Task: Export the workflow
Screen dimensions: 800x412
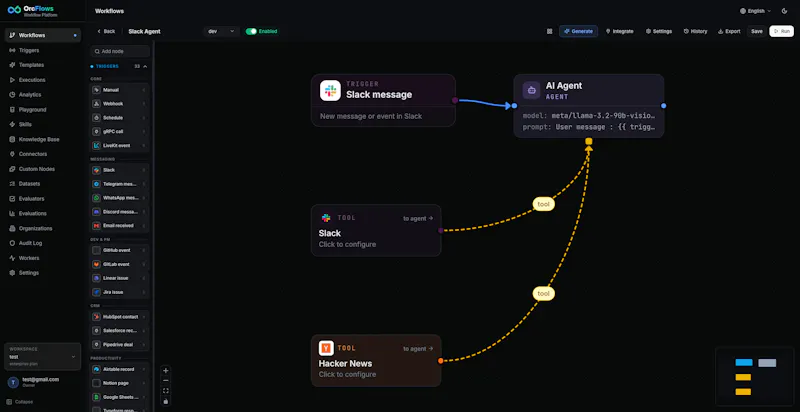Action: click(729, 31)
